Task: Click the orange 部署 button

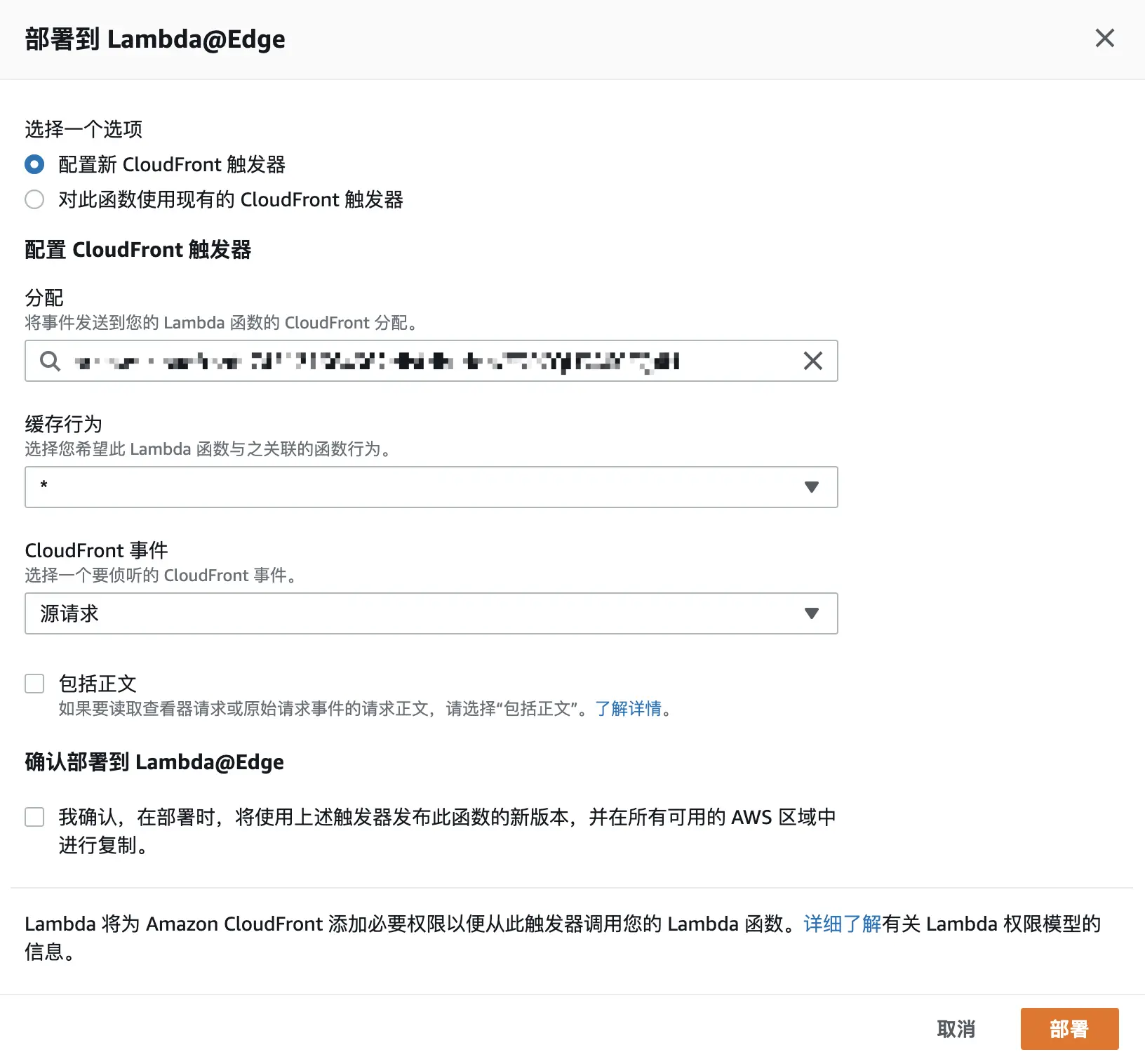Action: coord(1069,1029)
